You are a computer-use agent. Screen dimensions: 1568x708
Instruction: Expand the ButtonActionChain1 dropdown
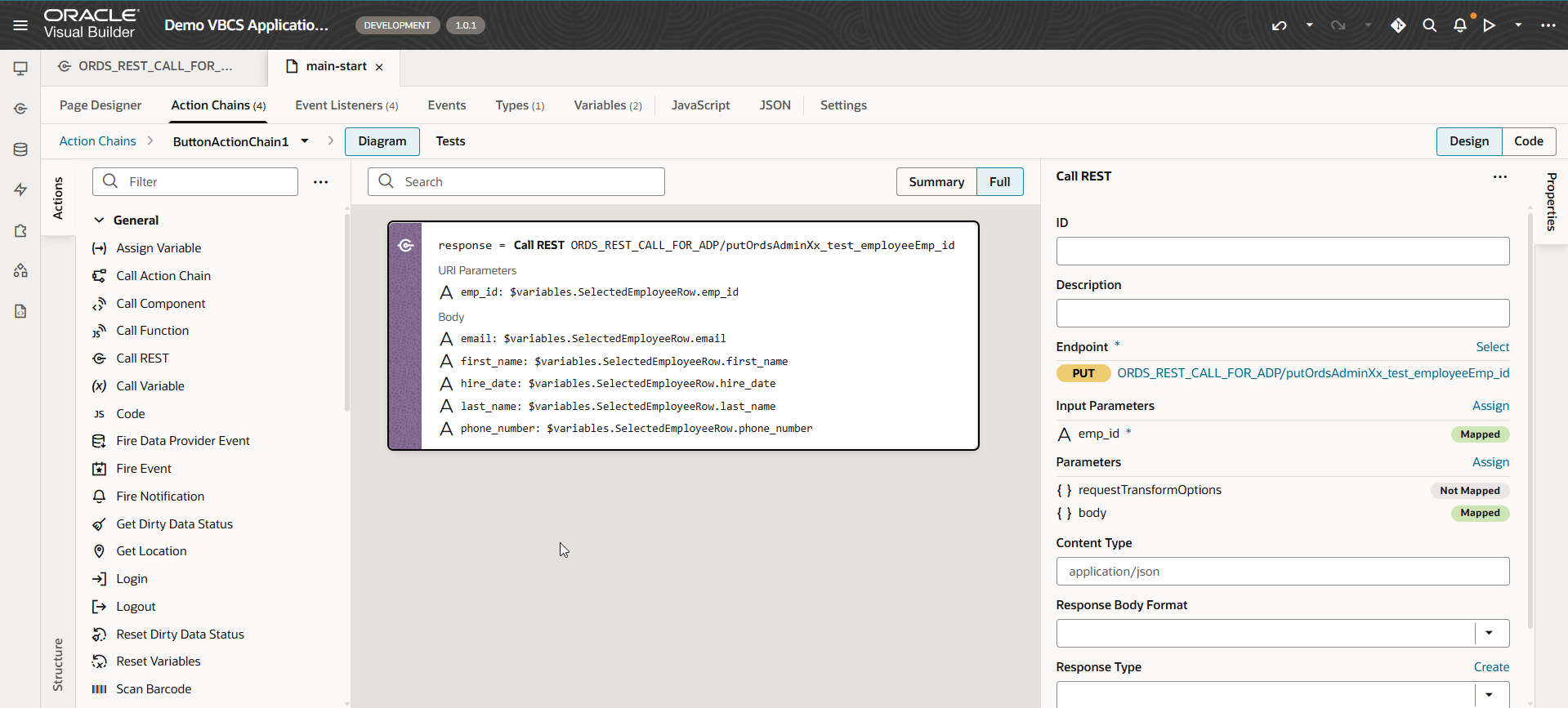coord(305,141)
